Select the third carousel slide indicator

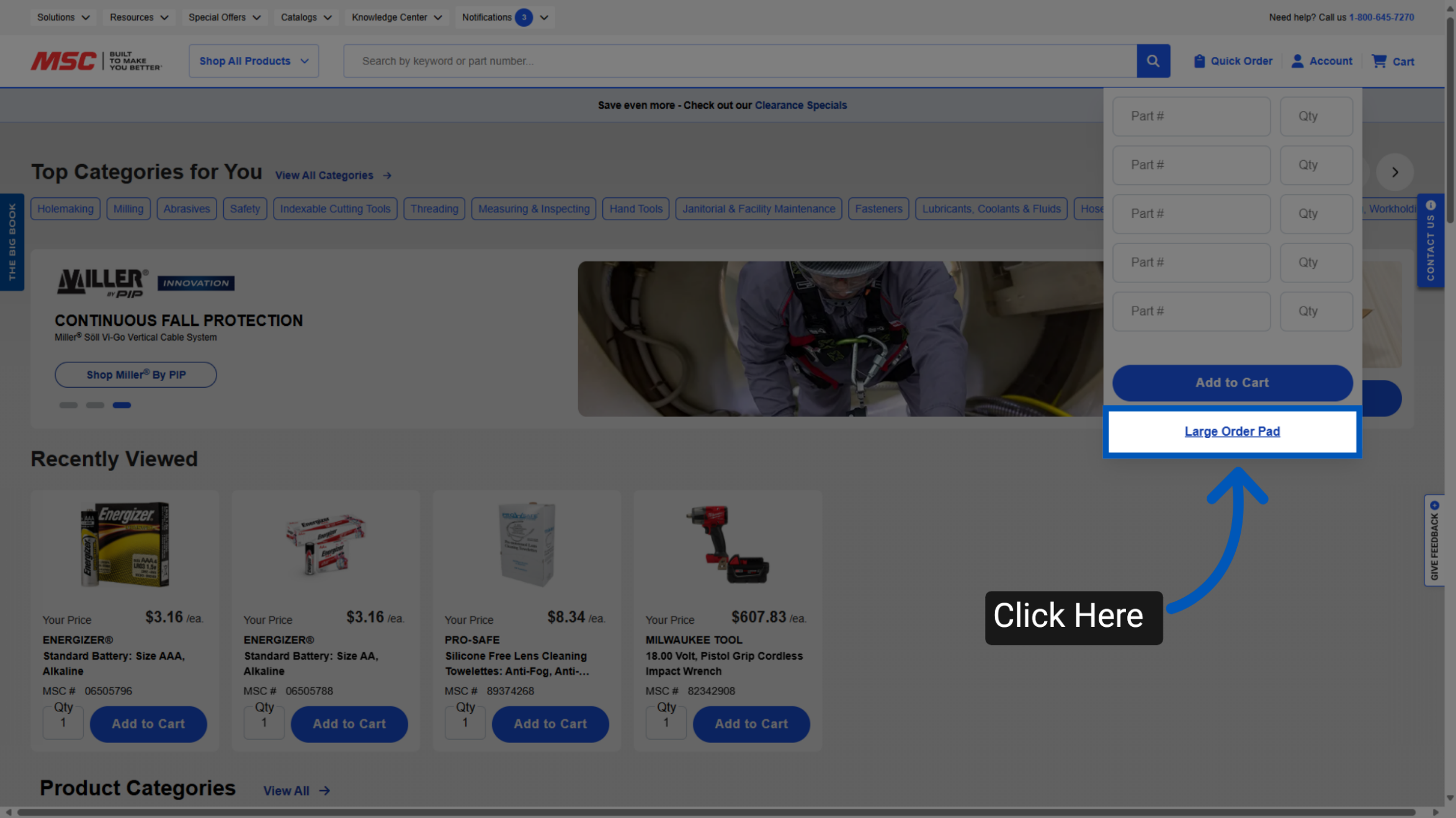[122, 405]
